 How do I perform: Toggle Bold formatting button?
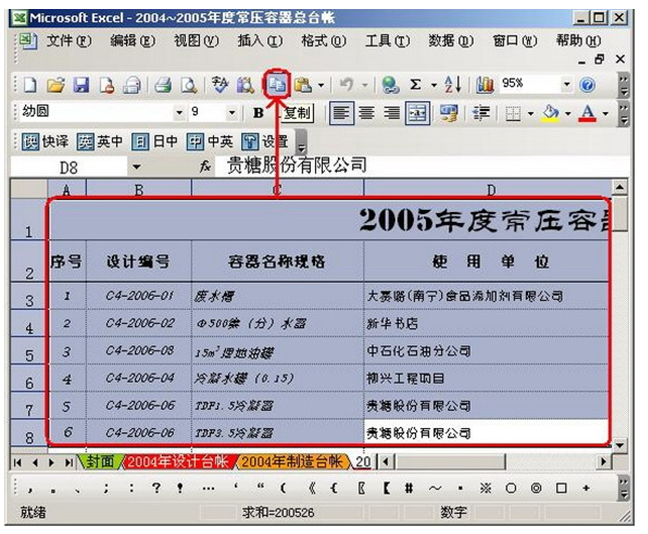tap(258, 113)
